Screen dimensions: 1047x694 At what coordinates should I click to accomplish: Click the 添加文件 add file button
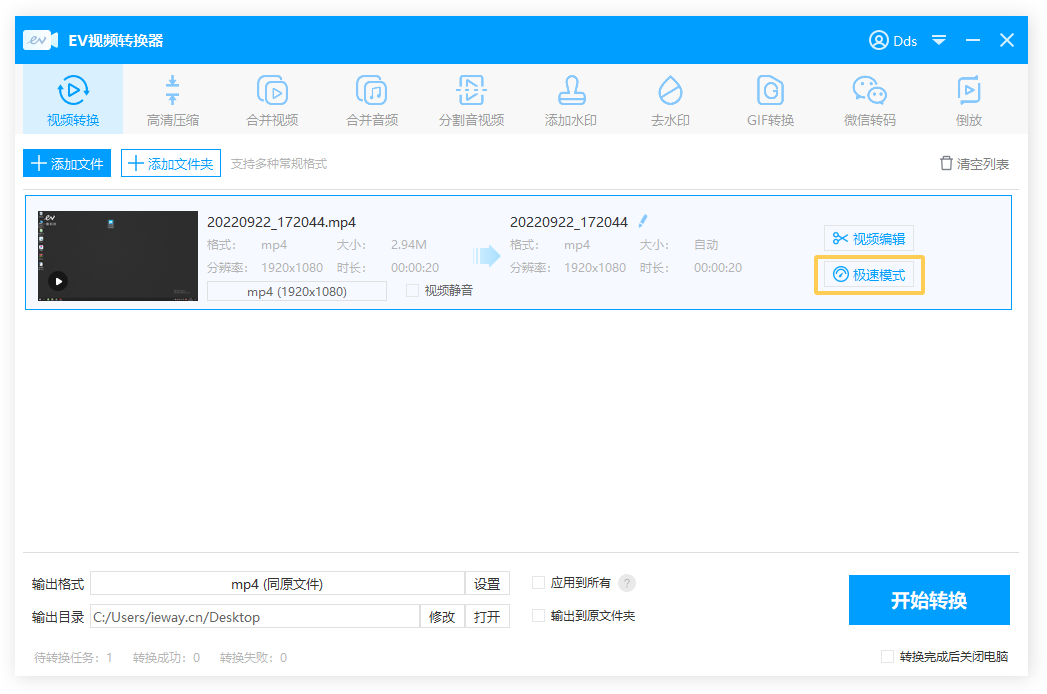(x=67, y=163)
